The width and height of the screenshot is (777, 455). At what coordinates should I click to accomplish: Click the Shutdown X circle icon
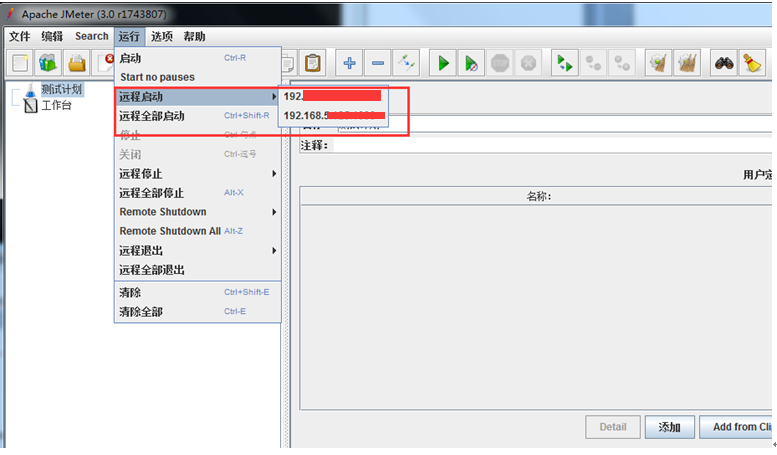click(528, 63)
